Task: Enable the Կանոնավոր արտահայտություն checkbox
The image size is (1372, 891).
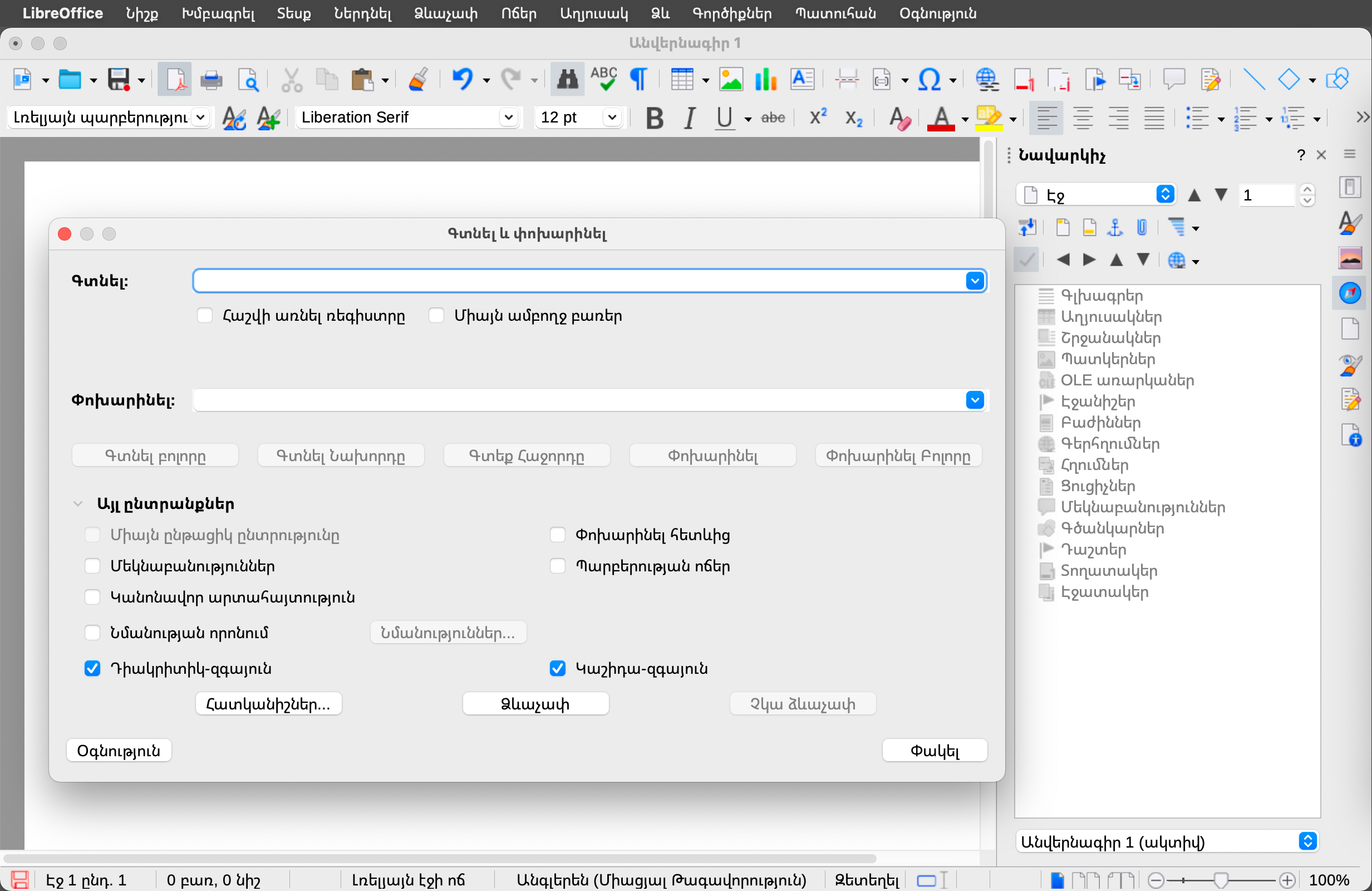Action: pos(92,597)
